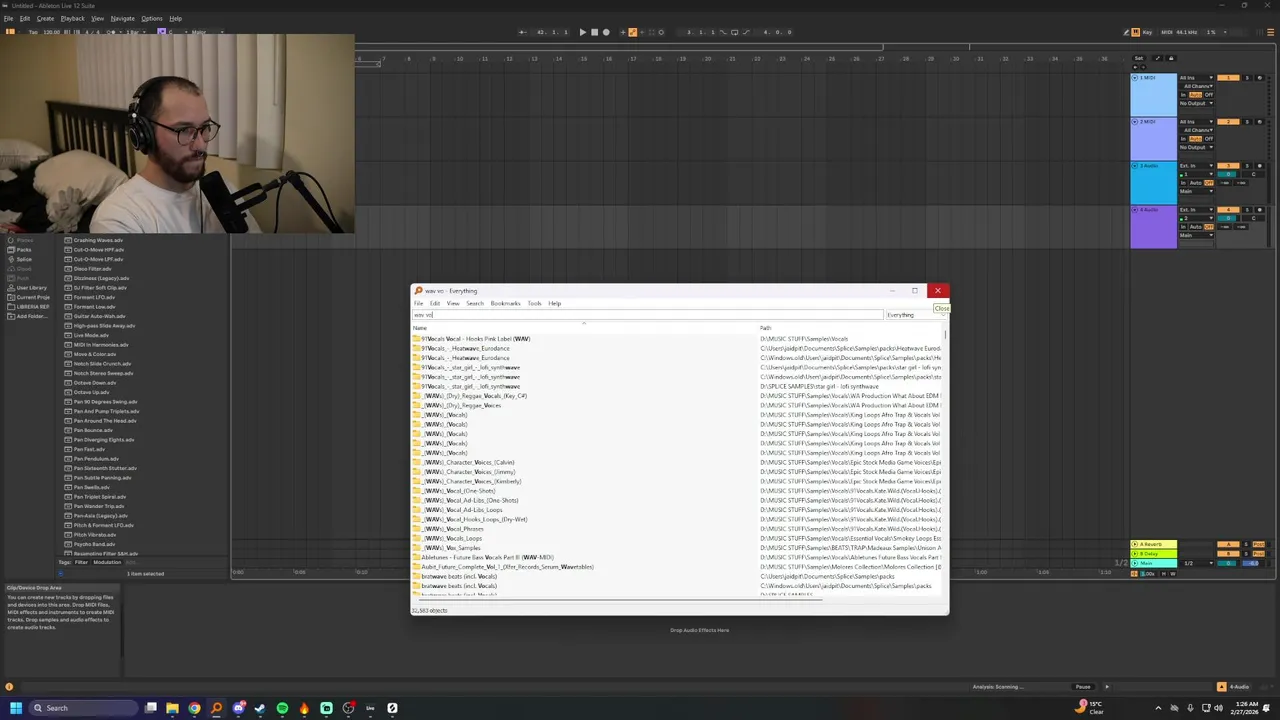Sort Everything results by Name column header
Screen dimensions: 1280x720
coord(585,328)
